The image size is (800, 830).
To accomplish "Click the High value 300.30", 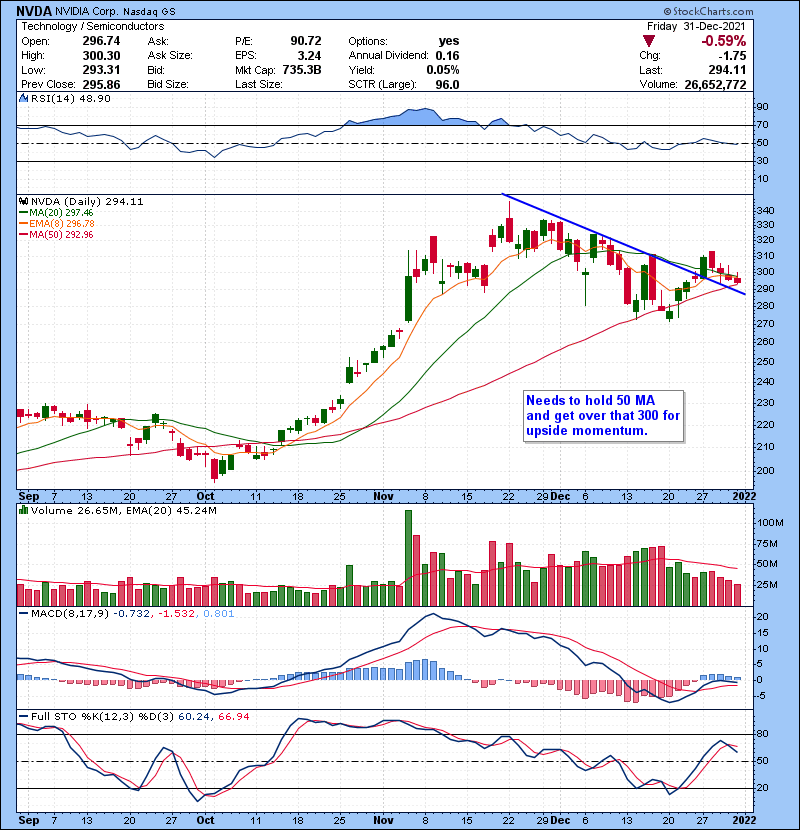I will (101, 56).
